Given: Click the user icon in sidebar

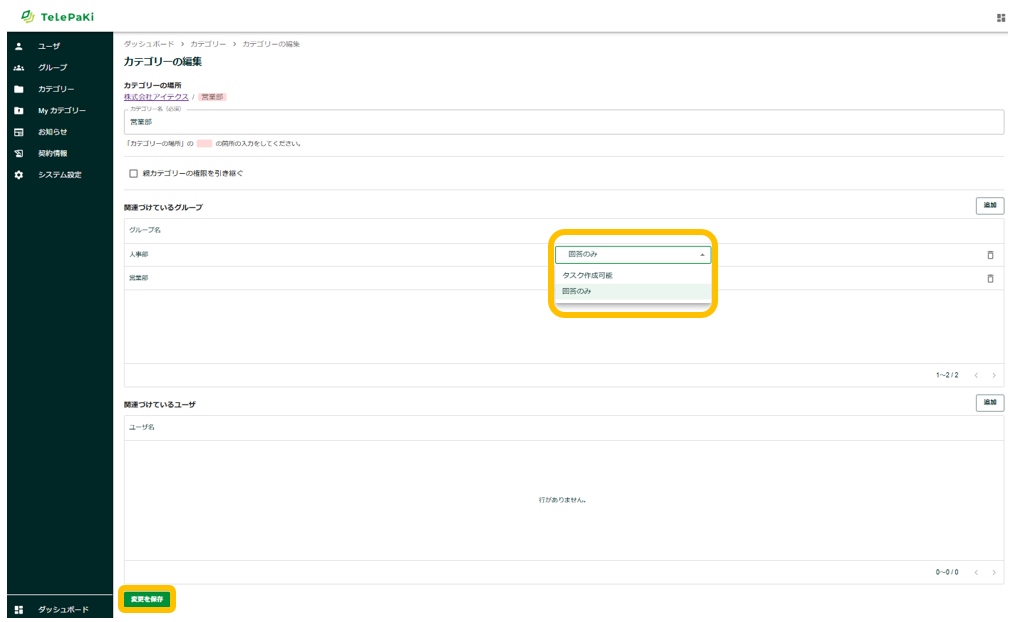Looking at the screenshot, I should pyautogui.click(x=19, y=46).
